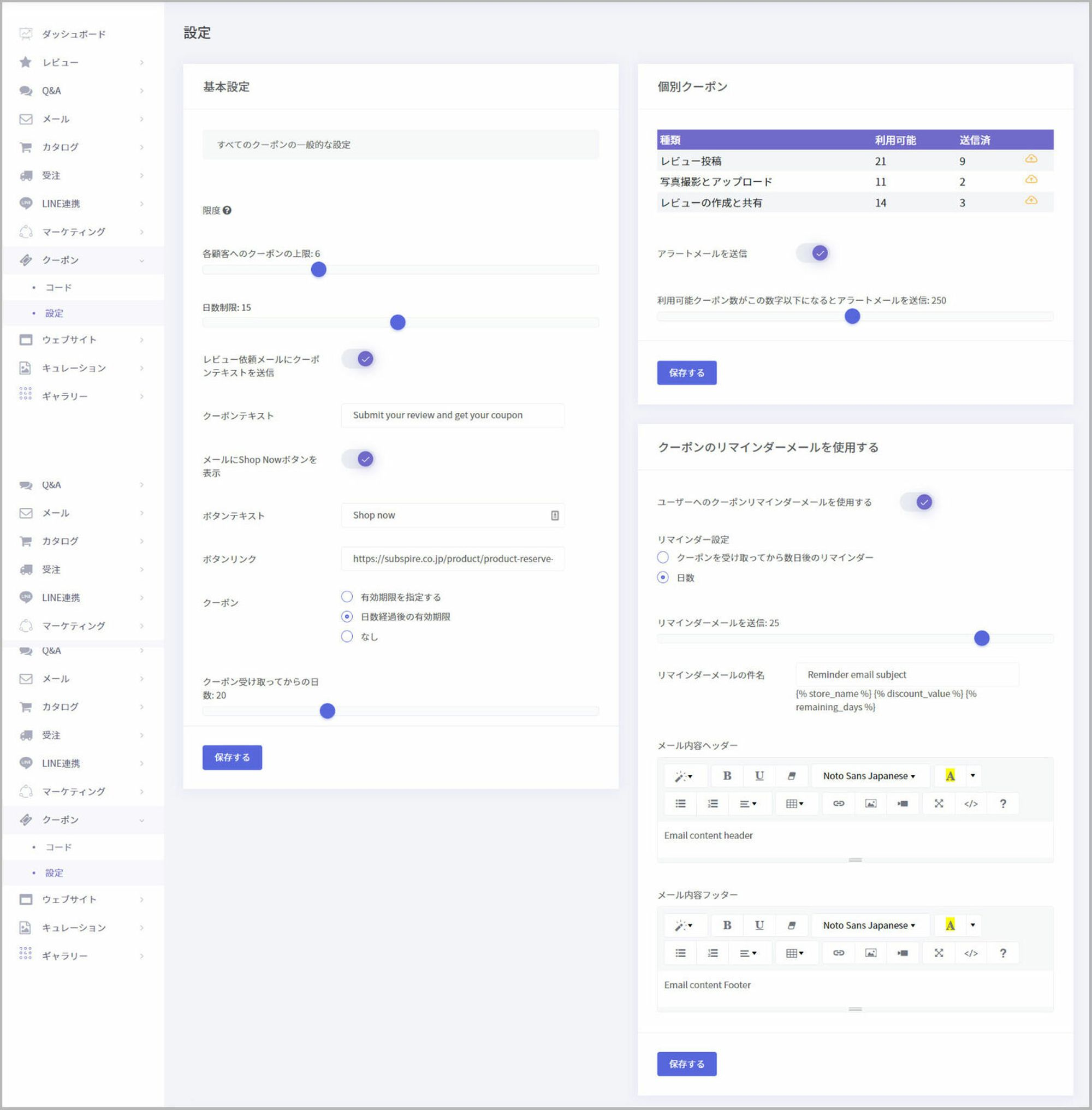1092x1110 pixels.
Task: Click upload icon for レビュー投稿 row
Action: 1031,159
